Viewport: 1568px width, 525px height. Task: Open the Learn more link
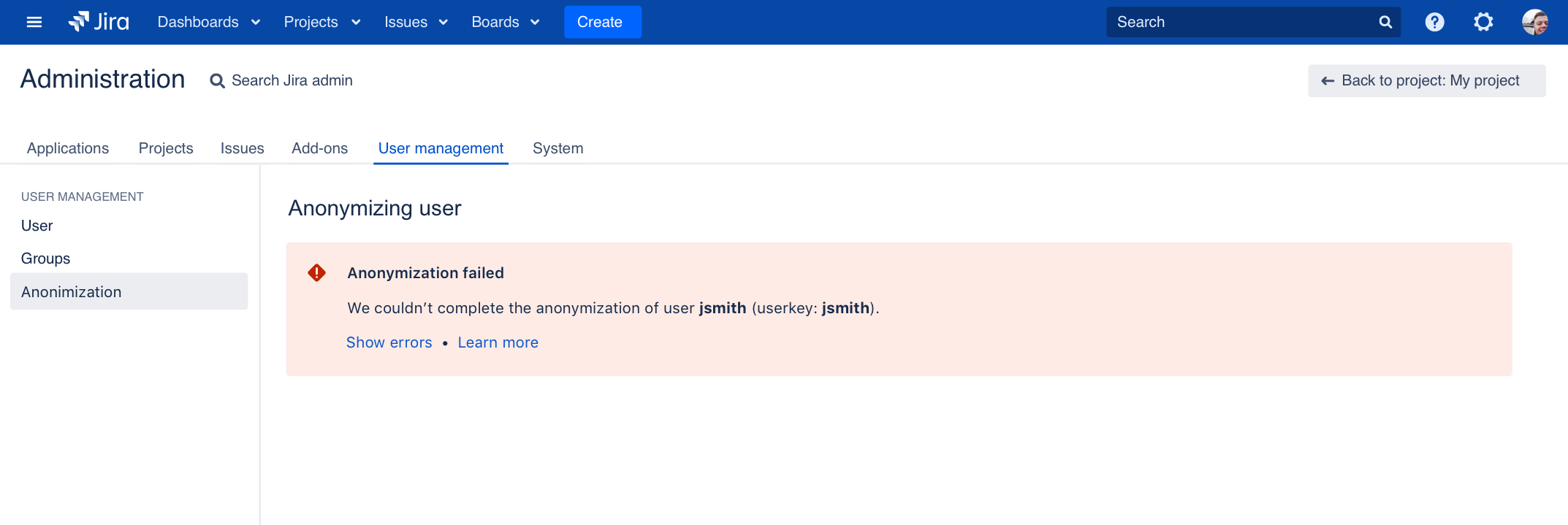[x=498, y=342]
